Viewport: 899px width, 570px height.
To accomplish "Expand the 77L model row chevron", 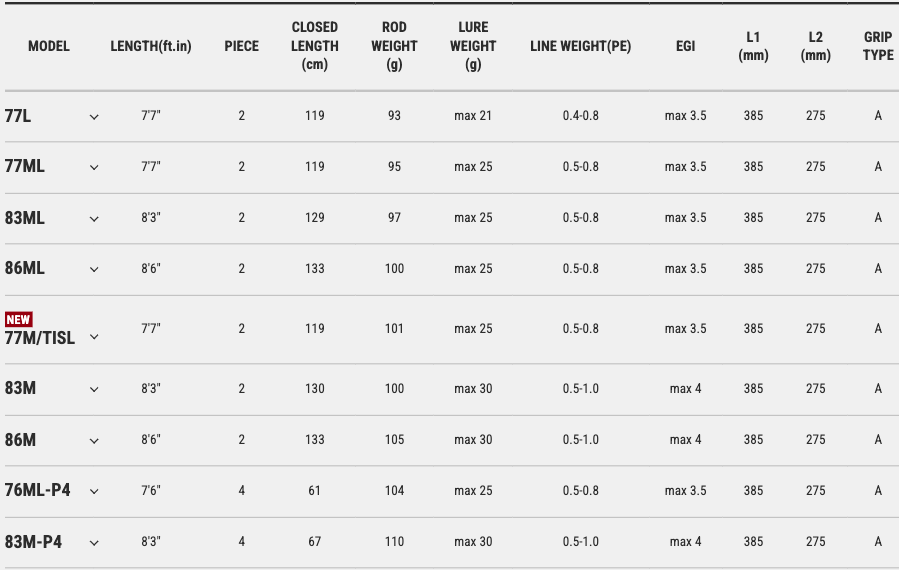I will 94,117.
